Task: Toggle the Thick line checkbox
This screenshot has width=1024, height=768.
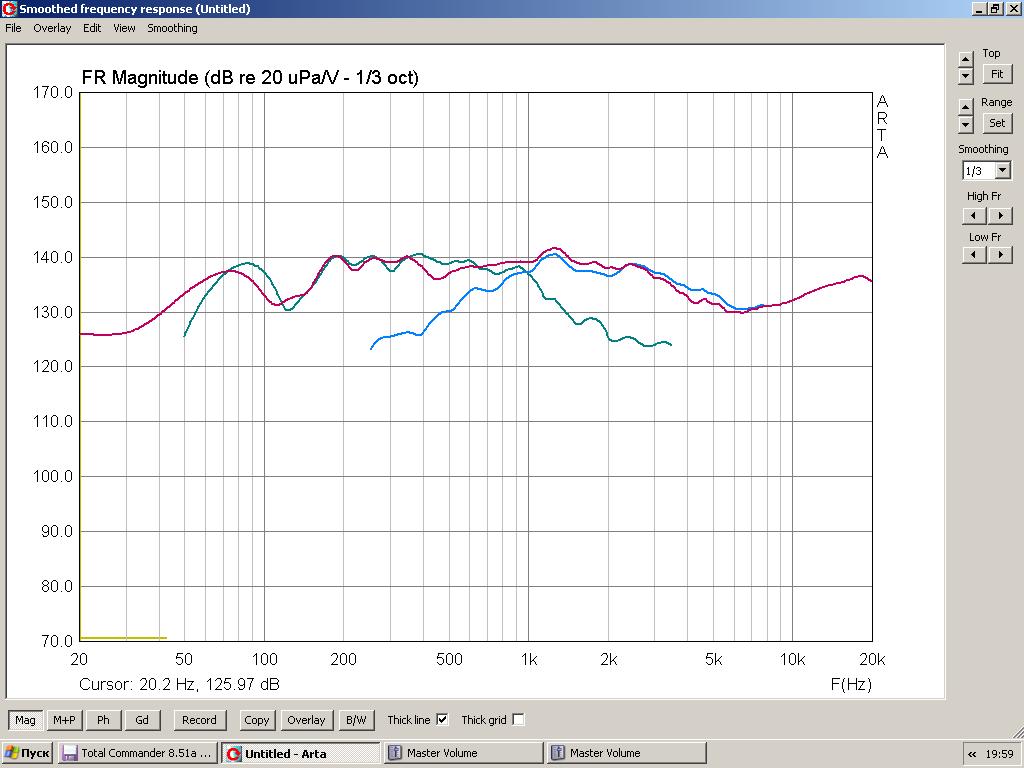Action: (x=442, y=720)
